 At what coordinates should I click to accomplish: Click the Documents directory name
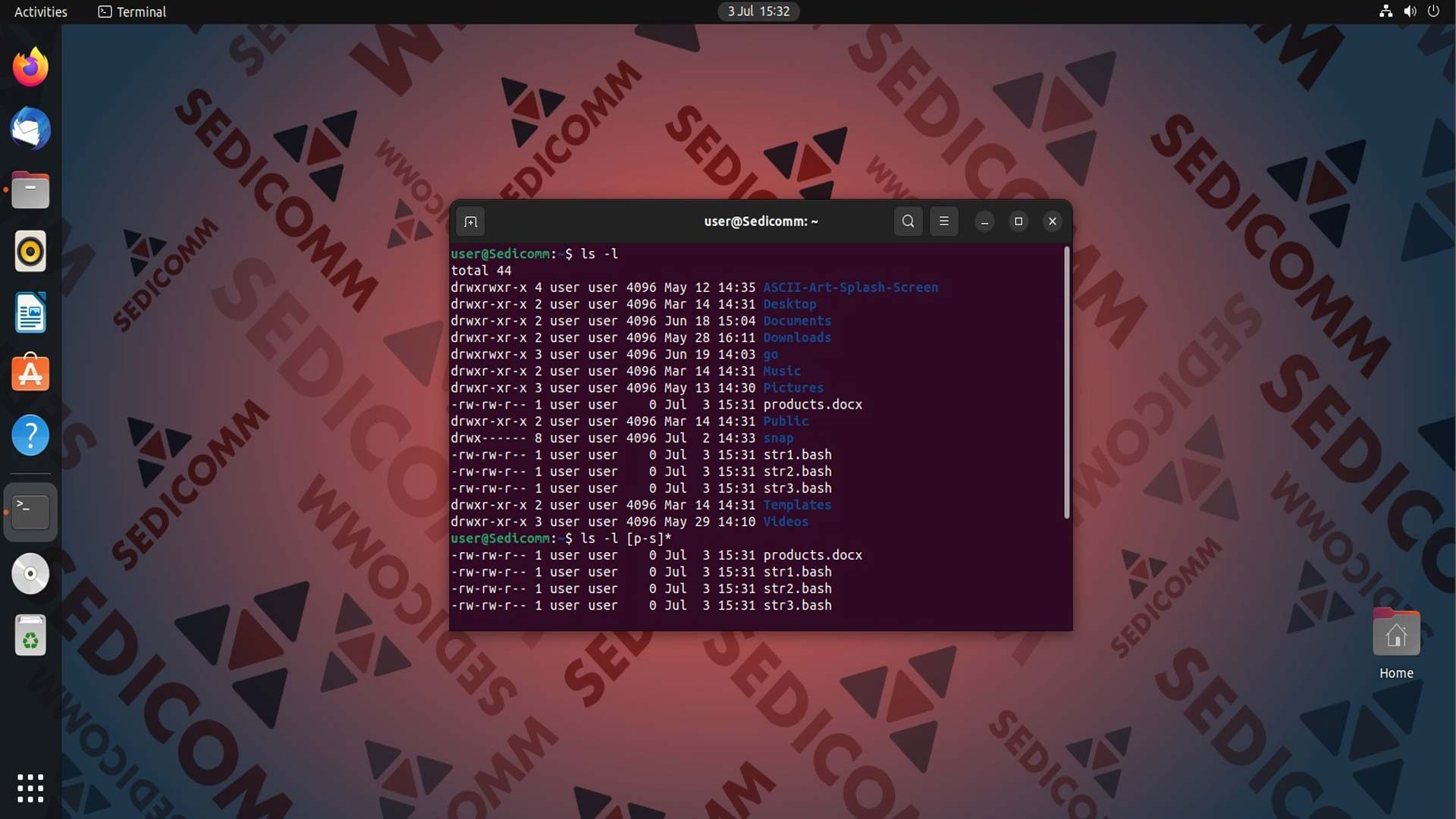click(797, 321)
